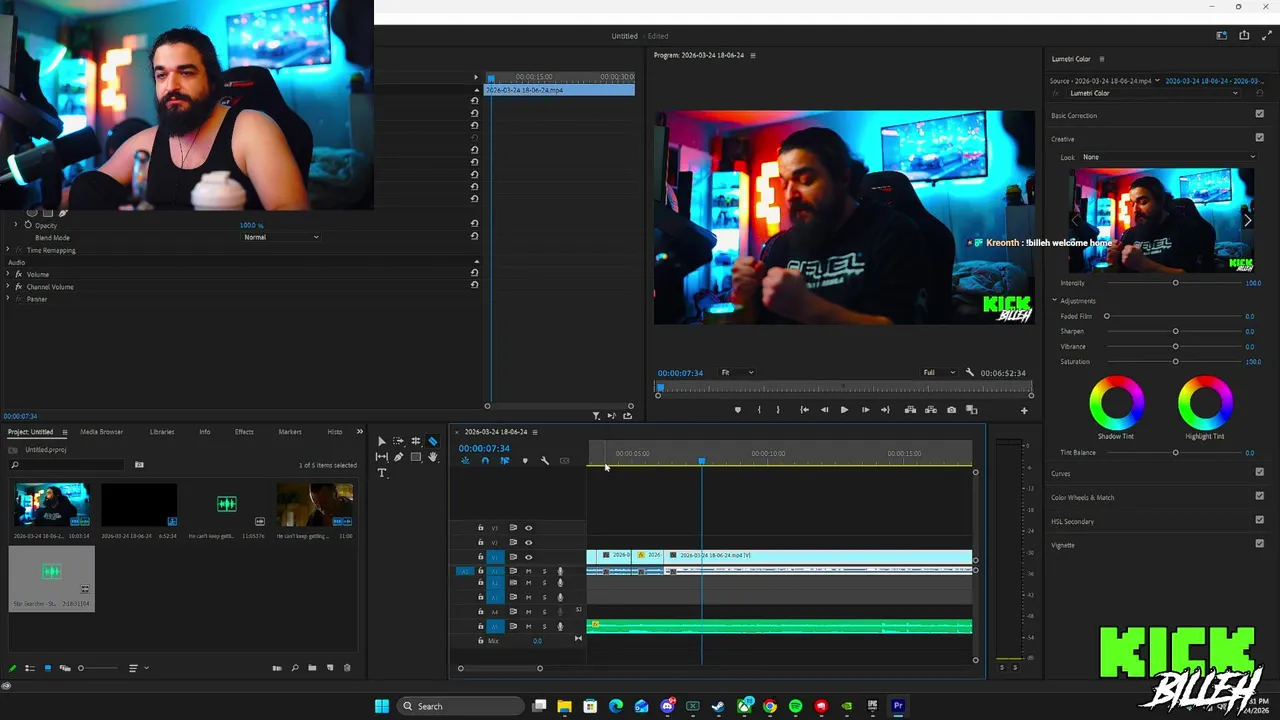Image resolution: width=1280 pixels, height=720 pixels.
Task: Select the Slip tool
Action: [381, 457]
